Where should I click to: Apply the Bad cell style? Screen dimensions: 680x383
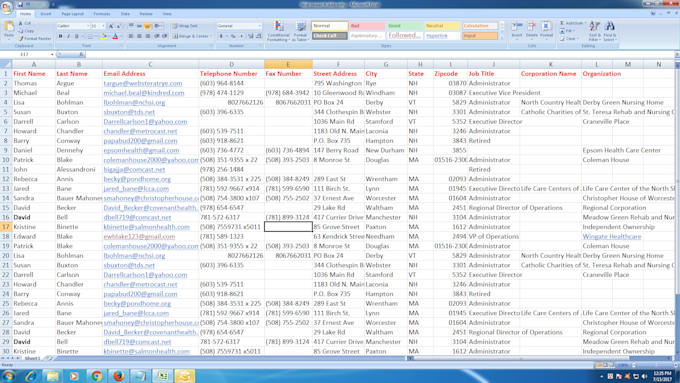367,26
